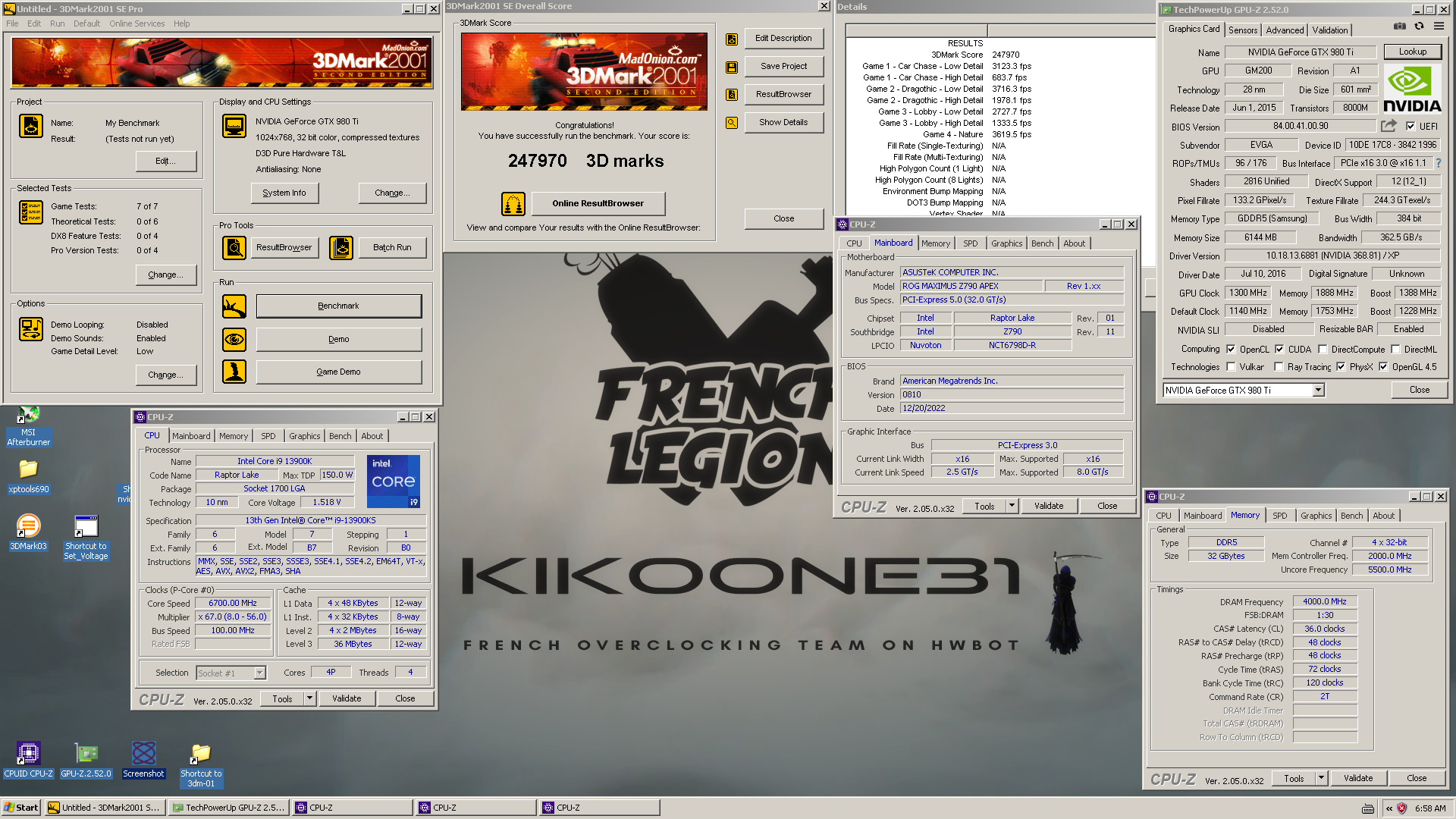1456x819 pixels.
Task: Click the NVIDIA GeForce GTX 980 Ti name field
Action: pyautogui.click(x=1300, y=52)
